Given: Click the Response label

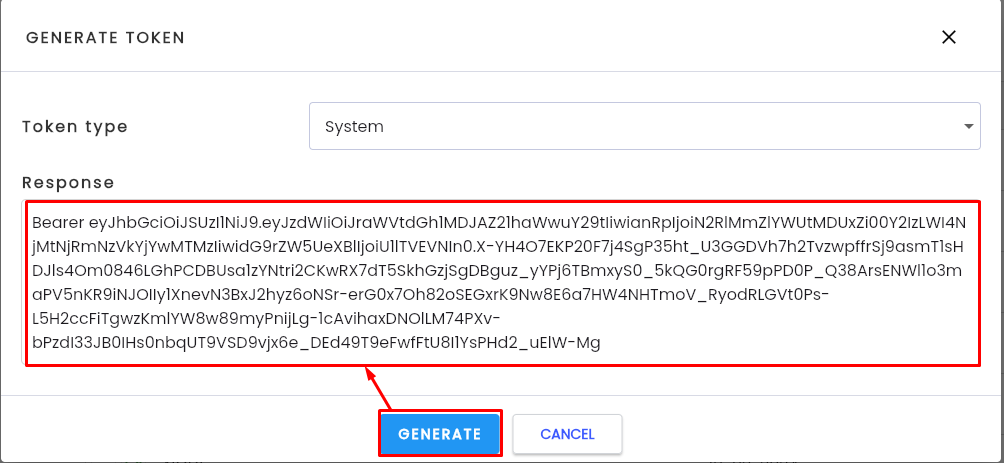Looking at the screenshot, I should click(x=69, y=183).
